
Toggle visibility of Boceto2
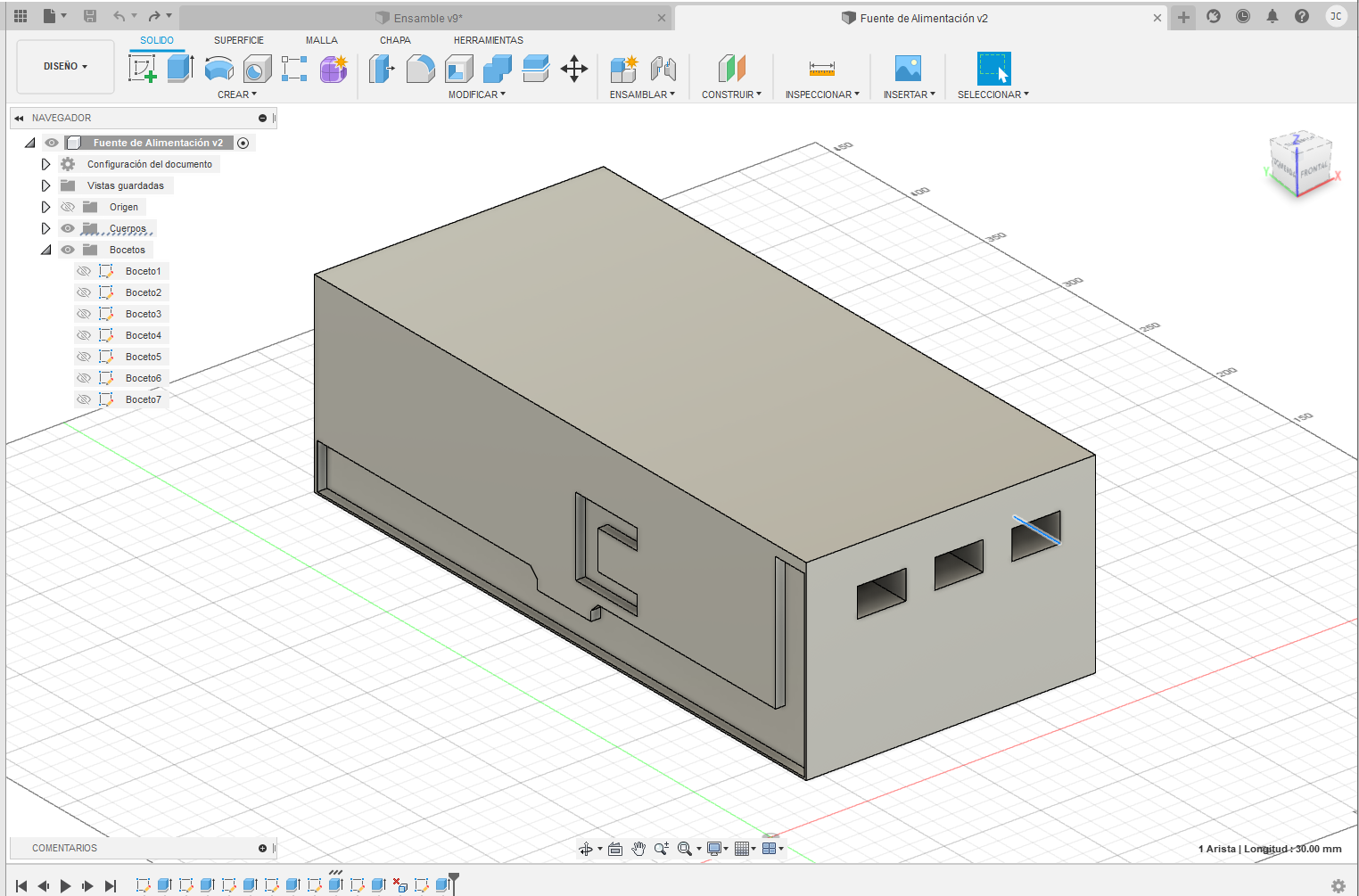84,292
